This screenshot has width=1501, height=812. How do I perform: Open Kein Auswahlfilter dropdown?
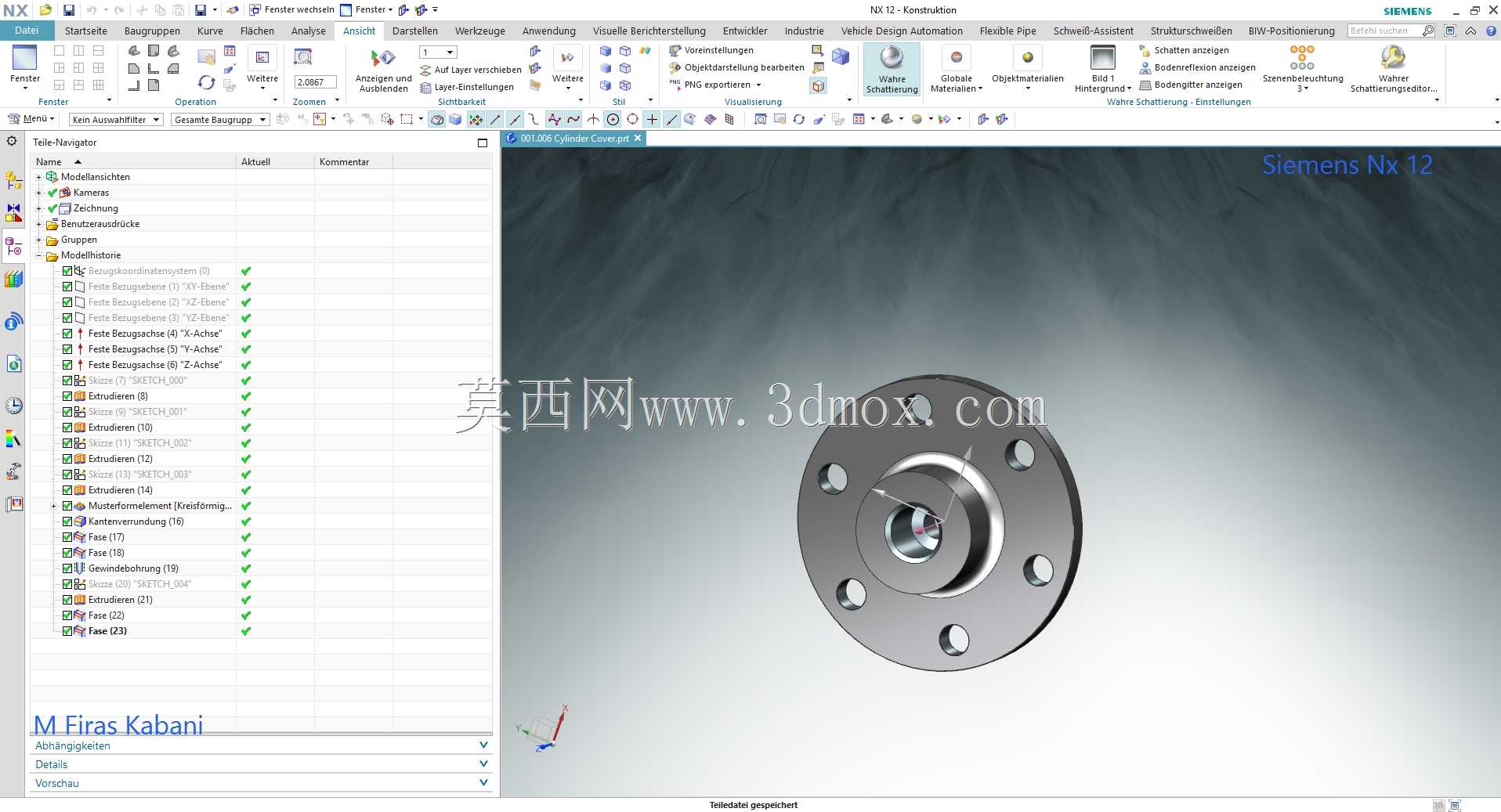116,120
